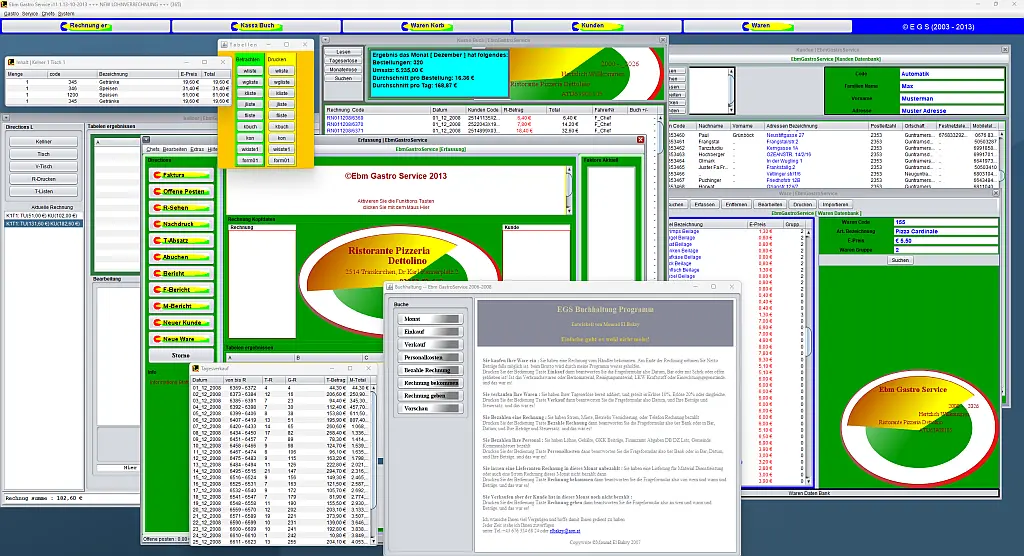1024x556 pixels.
Task: Click the Waren Code input field
Action: coord(946,222)
